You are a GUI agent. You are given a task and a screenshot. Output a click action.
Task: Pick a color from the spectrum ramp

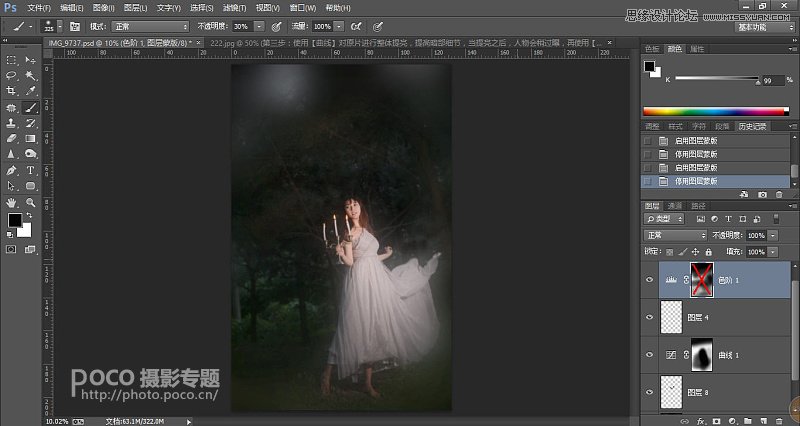click(716, 111)
